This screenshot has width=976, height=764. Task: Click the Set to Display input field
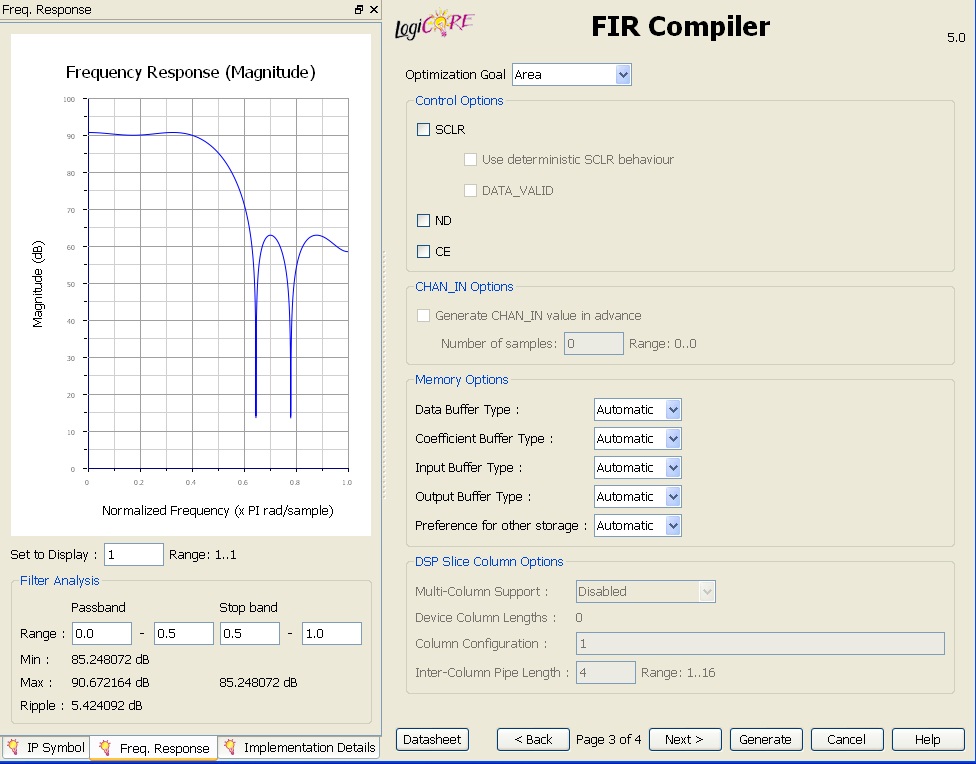[134, 554]
